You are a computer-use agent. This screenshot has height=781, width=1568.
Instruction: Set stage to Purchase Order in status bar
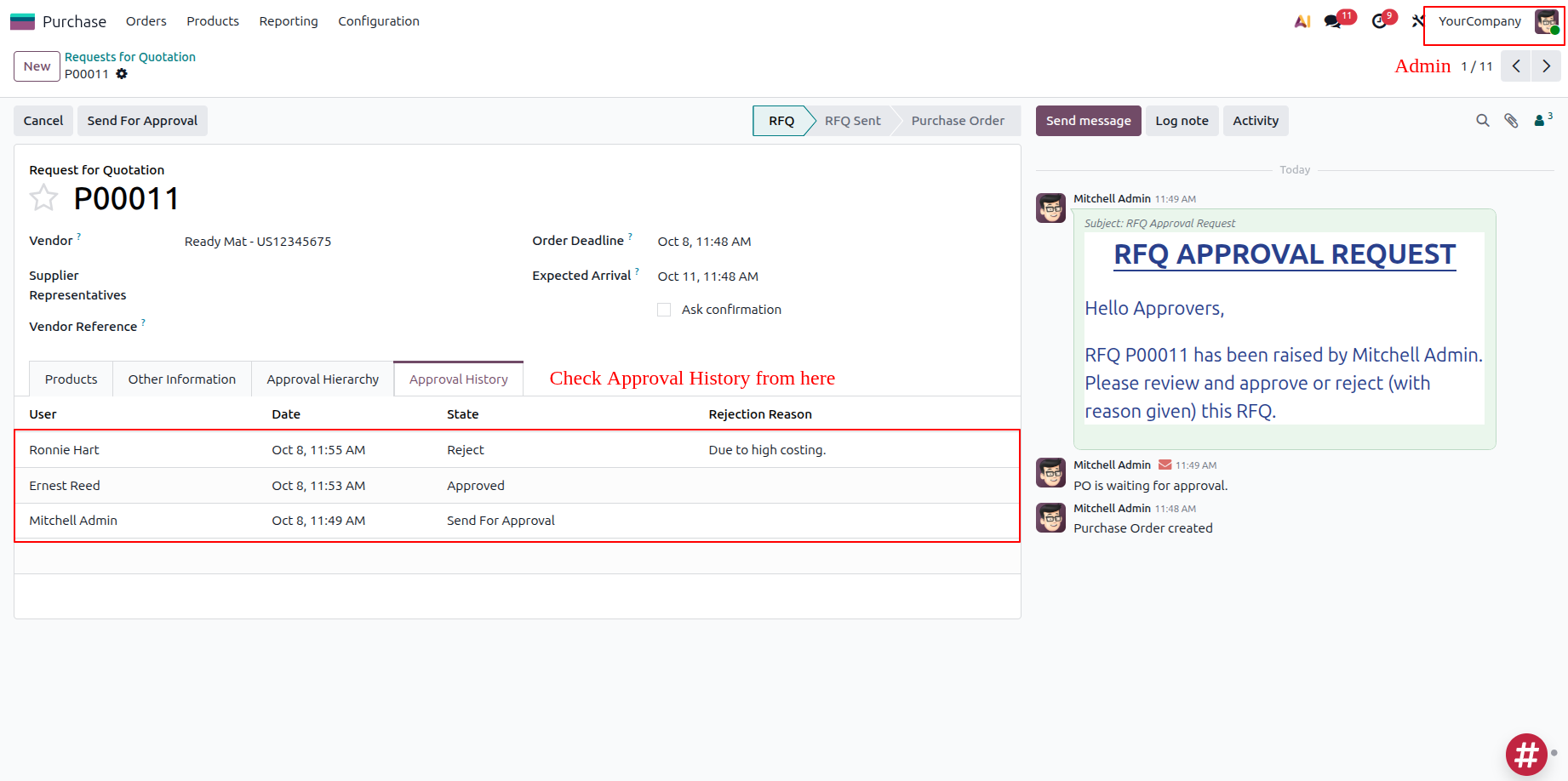point(958,120)
